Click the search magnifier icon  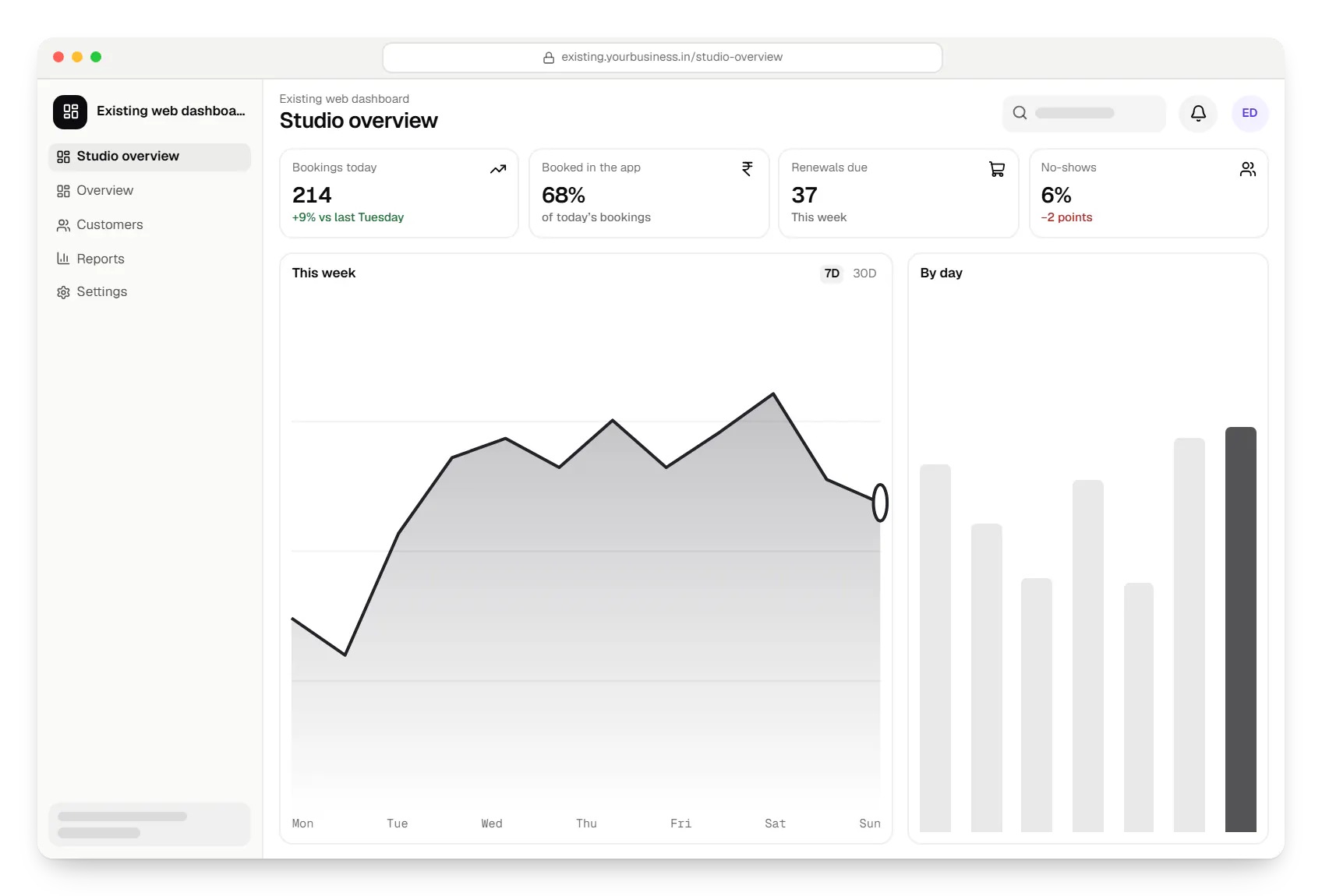tap(1020, 113)
